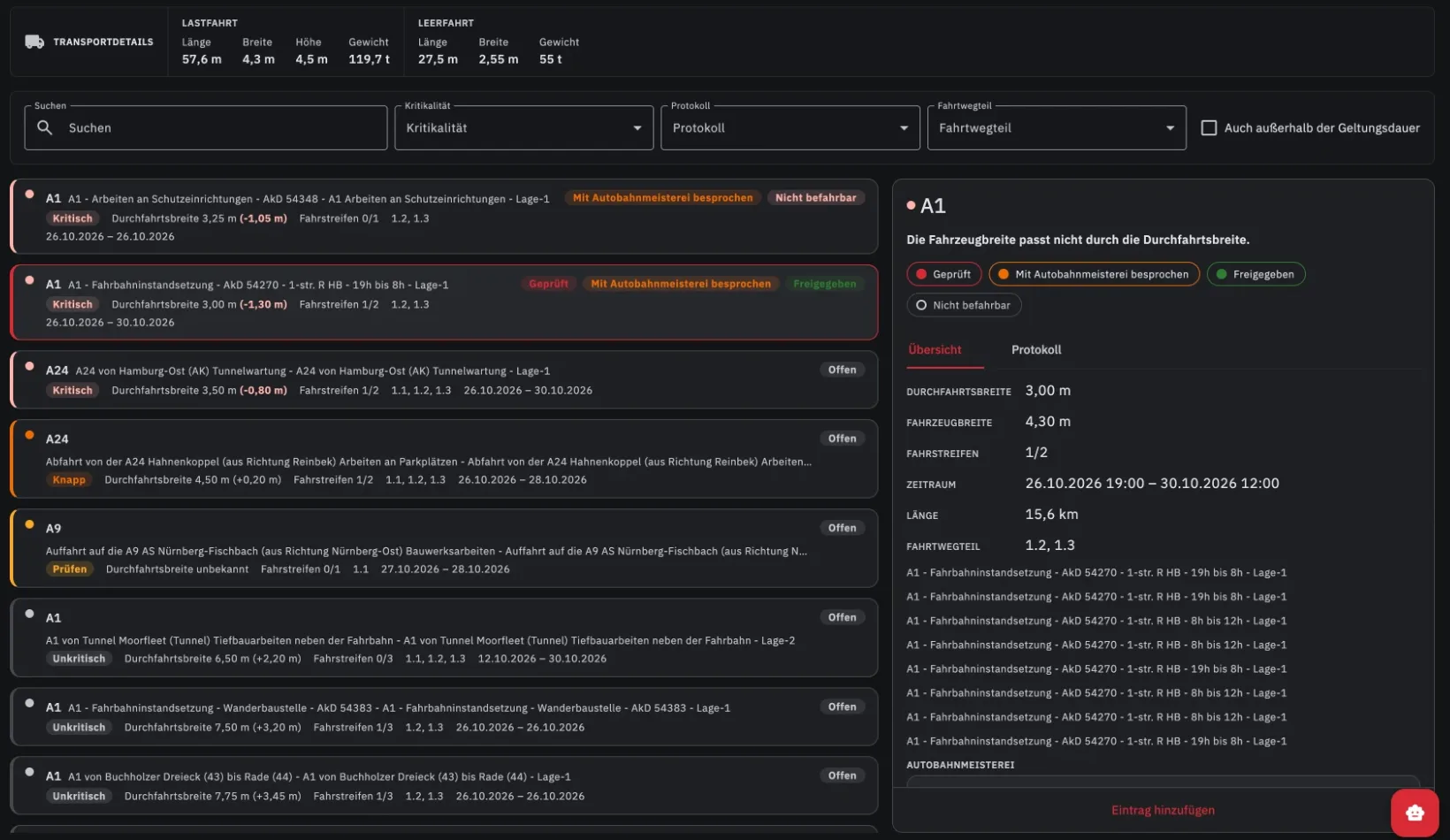The height and width of the screenshot is (840, 1450).
Task: Click the Prüfen criticality tag
Action: (x=69, y=569)
